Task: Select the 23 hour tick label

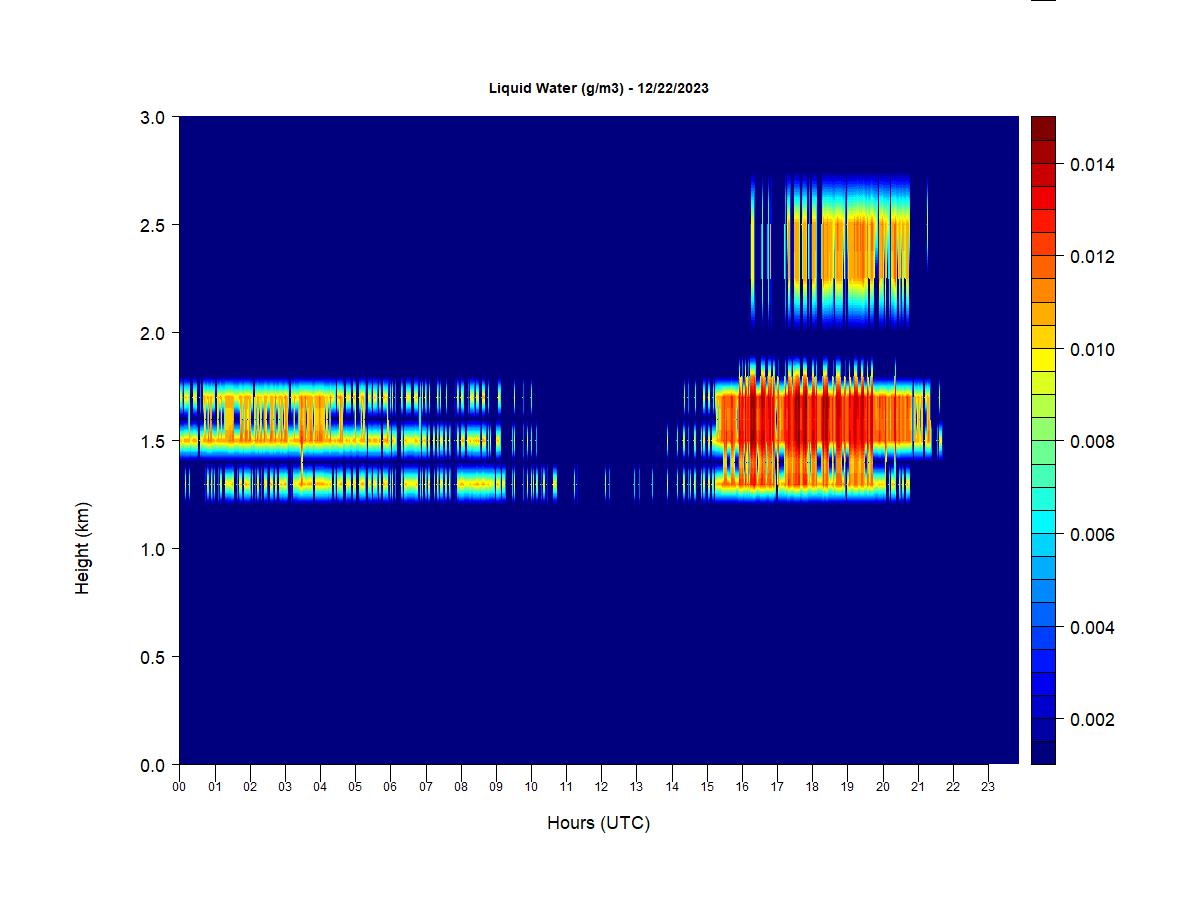Action: tap(988, 786)
